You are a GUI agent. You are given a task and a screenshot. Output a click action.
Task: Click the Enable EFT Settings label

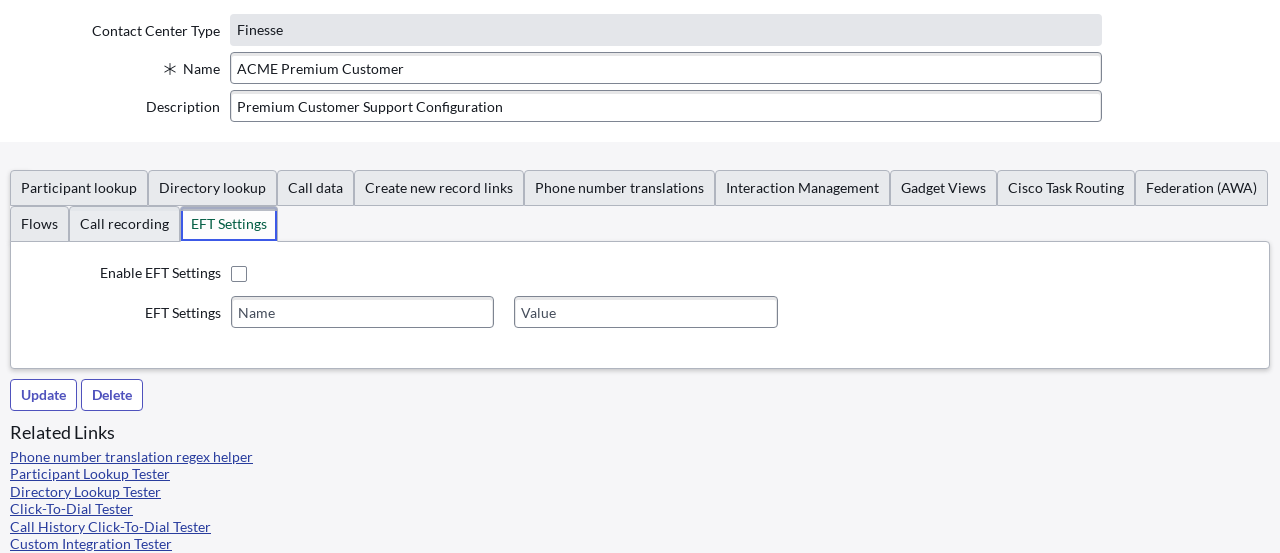(x=160, y=273)
